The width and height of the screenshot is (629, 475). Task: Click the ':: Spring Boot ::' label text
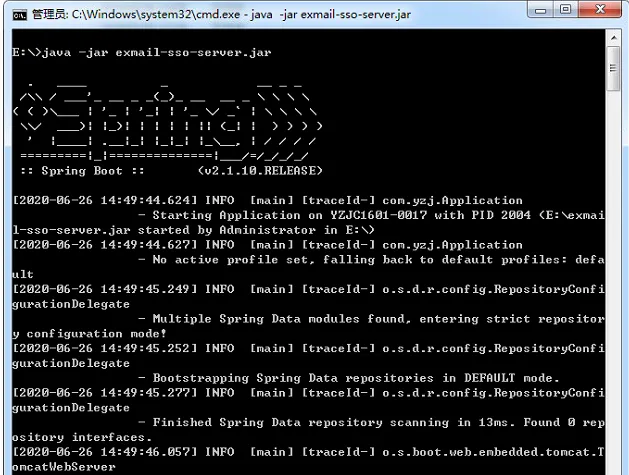tap(83, 171)
